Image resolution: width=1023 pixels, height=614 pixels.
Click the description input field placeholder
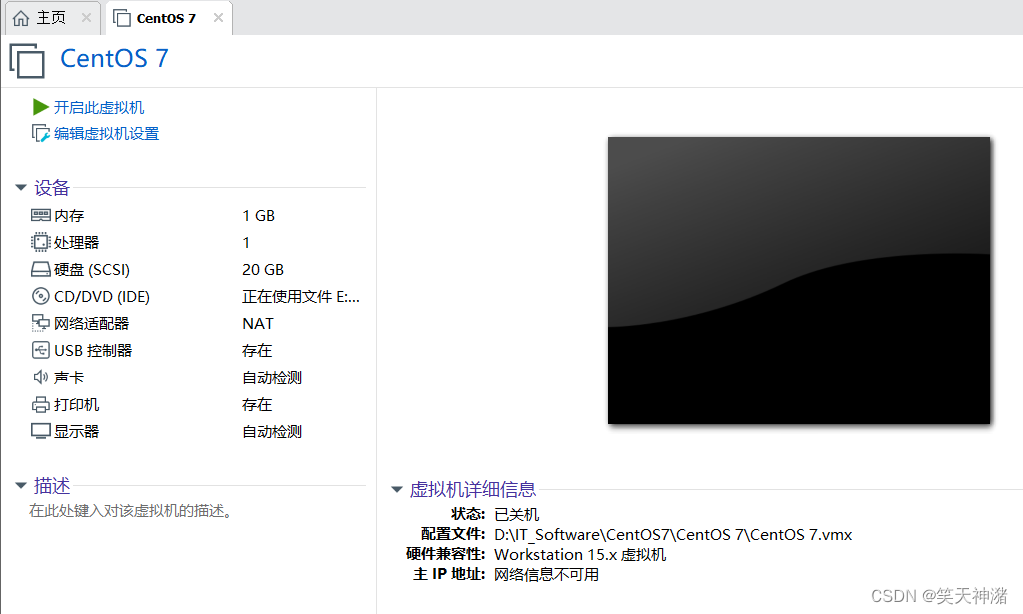coord(131,511)
